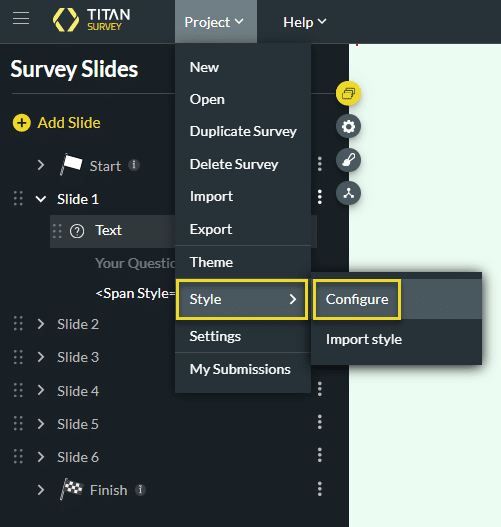Click the info icon next to Finish
The width and height of the screenshot is (501, 527).
tap(140, 490)
